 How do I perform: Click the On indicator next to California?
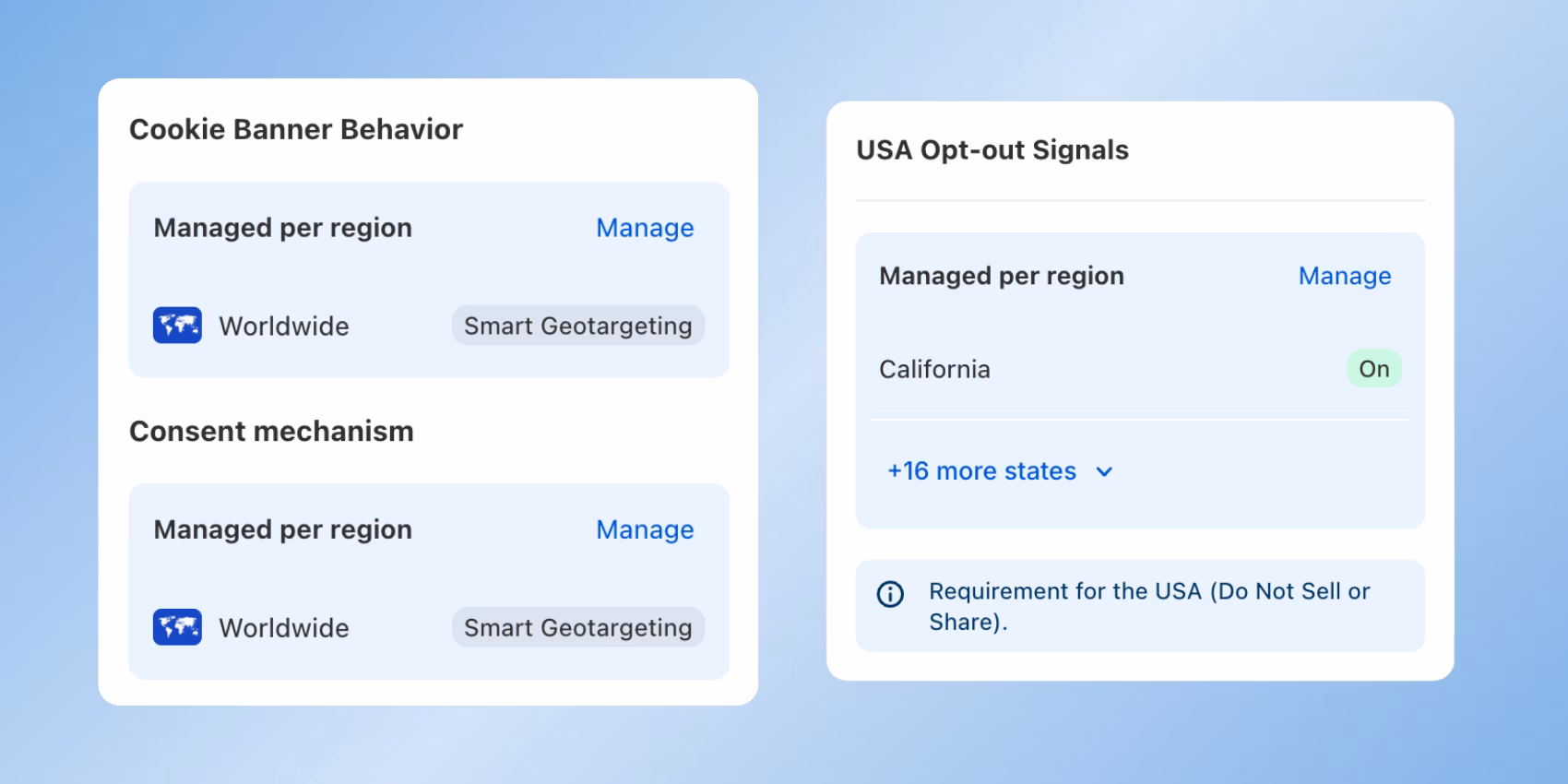(1373, 369)
